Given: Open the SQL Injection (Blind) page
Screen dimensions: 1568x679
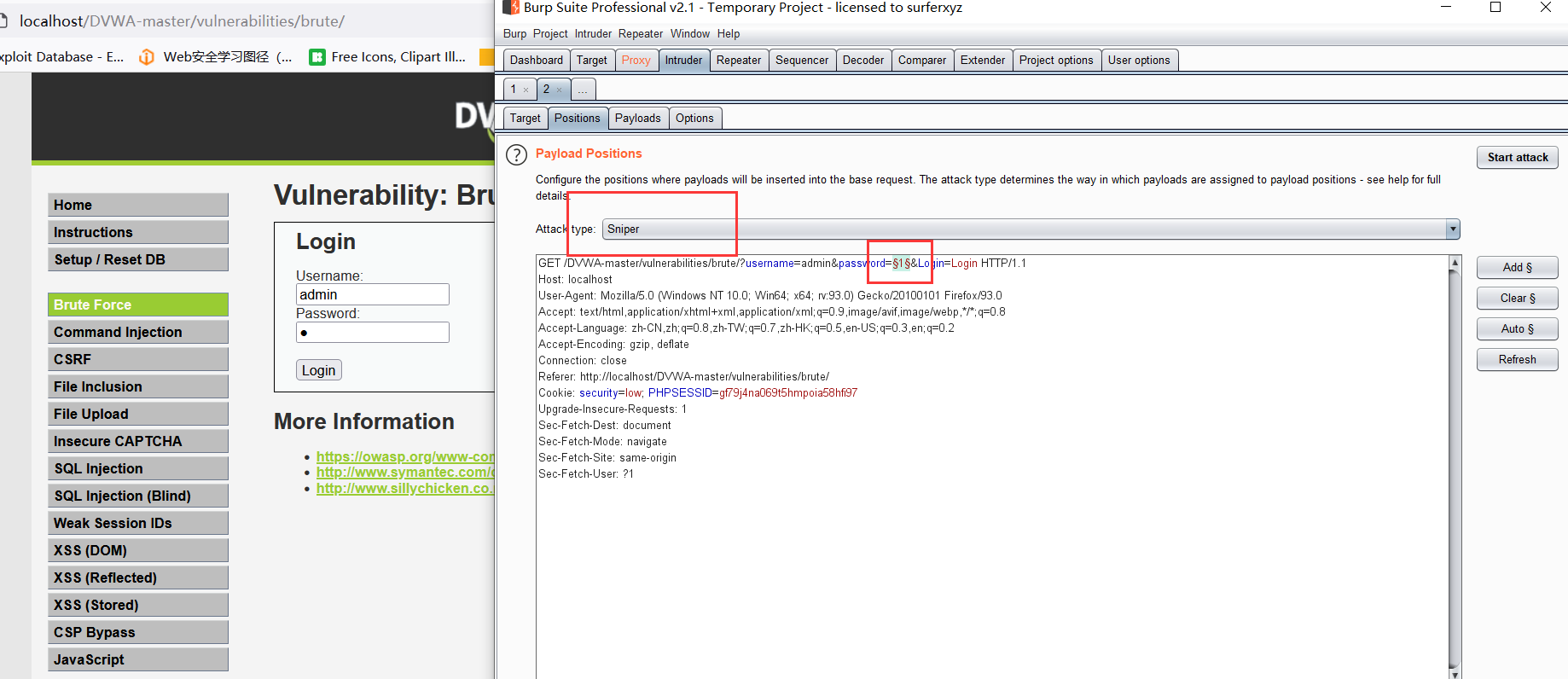Looking at the screenshot, I should click(138, 496).
